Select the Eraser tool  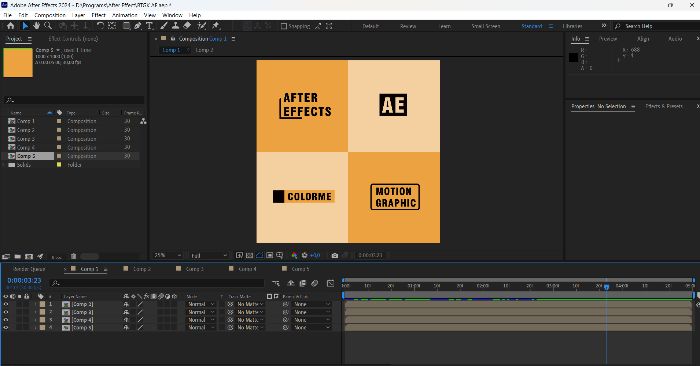point(188,26)
